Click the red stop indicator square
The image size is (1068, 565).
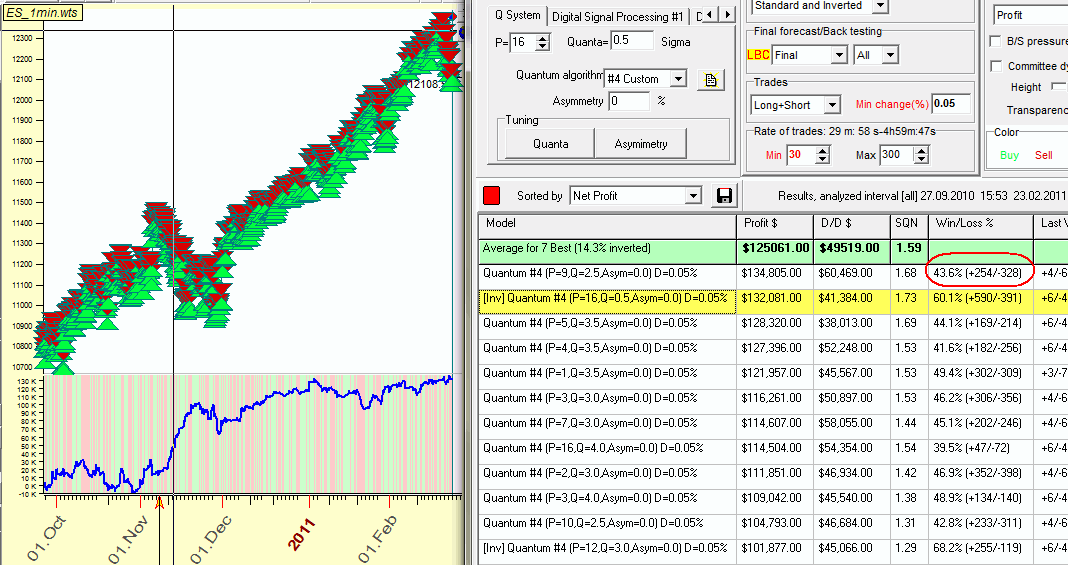click(492, 195)
